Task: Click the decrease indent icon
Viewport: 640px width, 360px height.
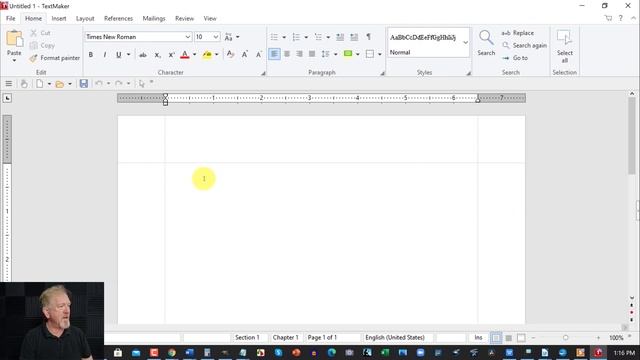Action: 340,37
